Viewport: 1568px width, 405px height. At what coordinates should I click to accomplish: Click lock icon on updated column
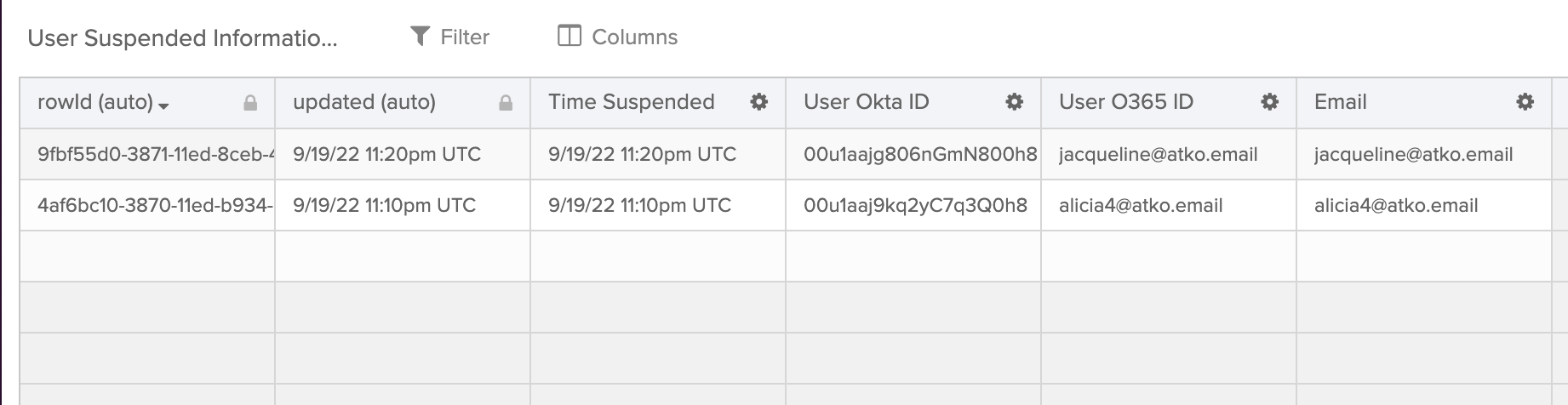pos(506,103)
